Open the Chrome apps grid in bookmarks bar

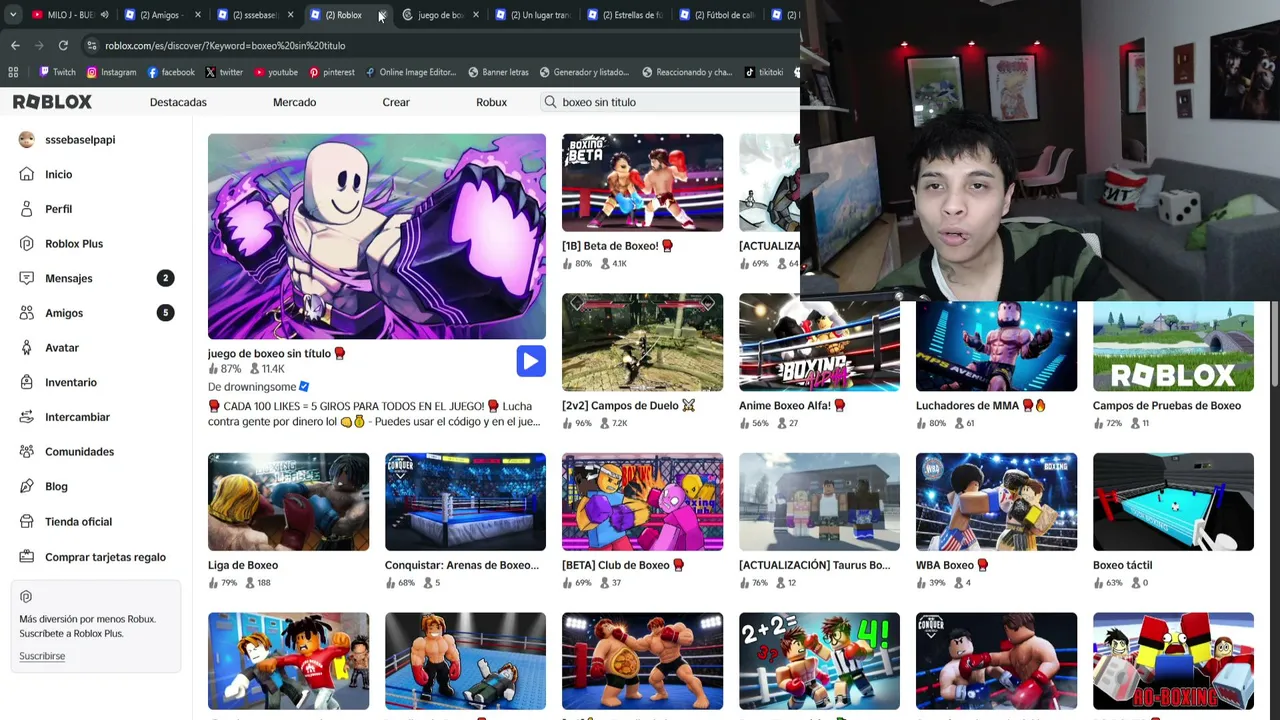pos(13,72)
